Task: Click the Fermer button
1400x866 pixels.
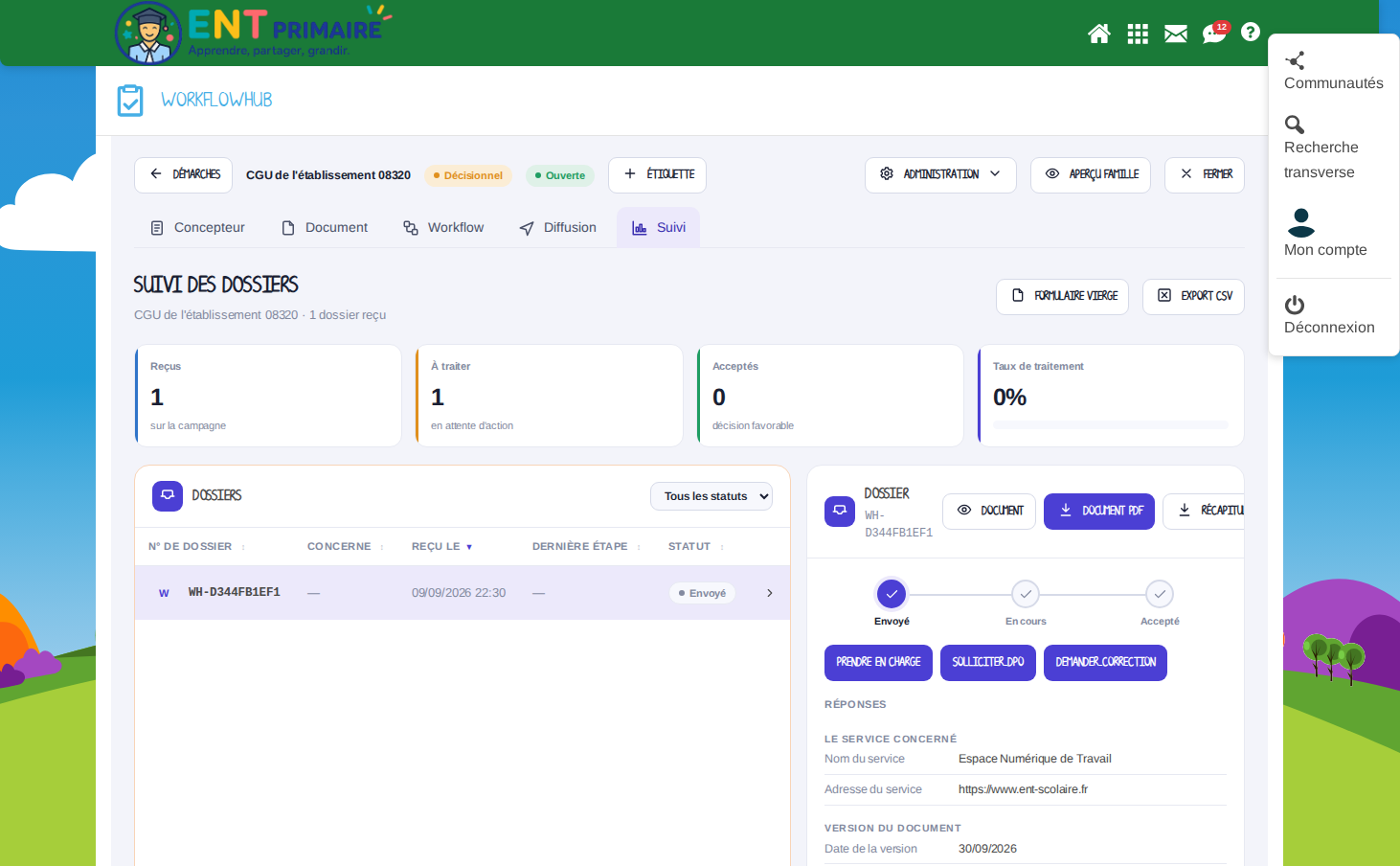Action: [x=1205, y=174]
